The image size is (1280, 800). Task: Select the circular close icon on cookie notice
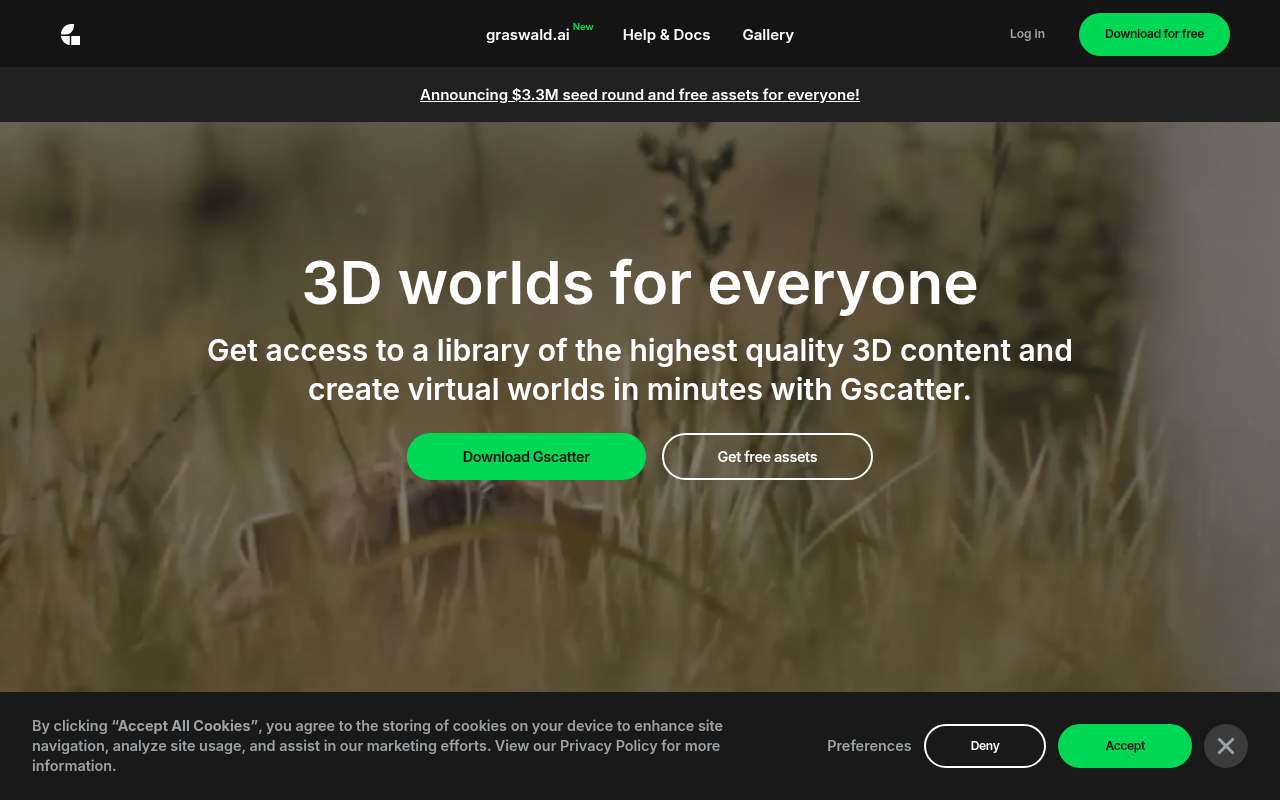click(x=1225, y=745)
